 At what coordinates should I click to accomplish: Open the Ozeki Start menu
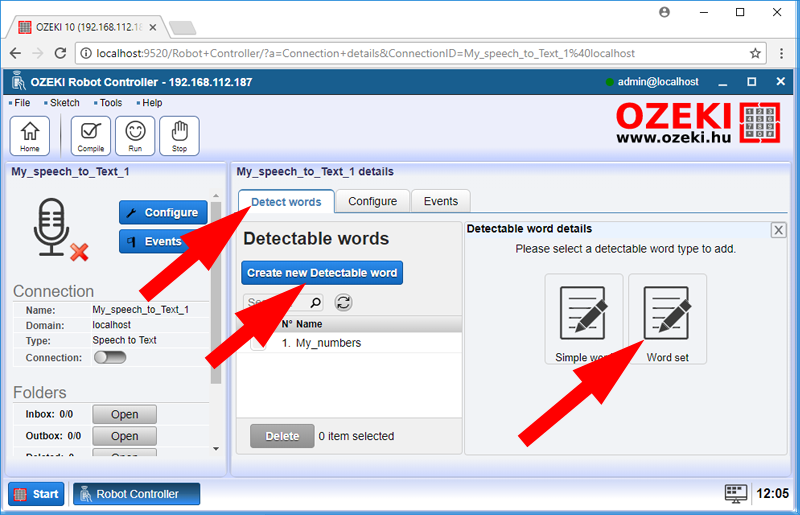(36, 494)
